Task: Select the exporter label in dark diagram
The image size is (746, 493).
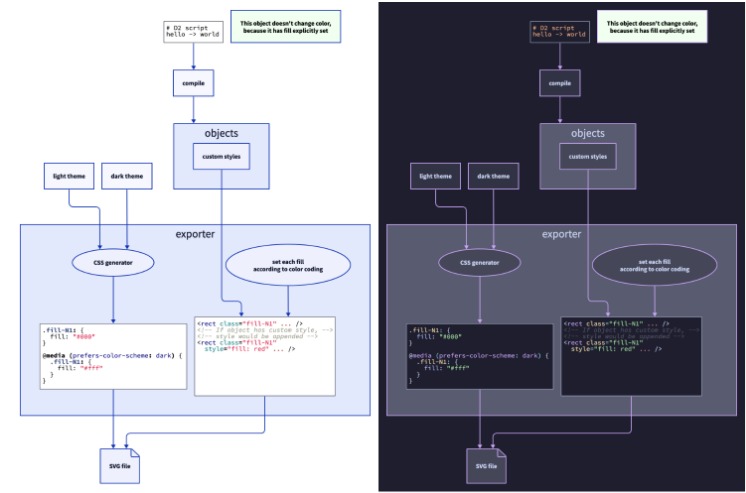Action: click(561, 234)
